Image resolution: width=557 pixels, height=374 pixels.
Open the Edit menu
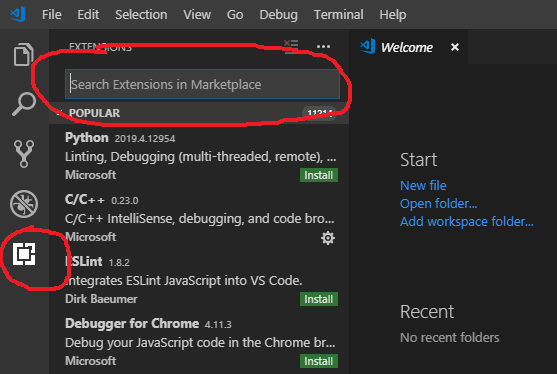coord(88,15)
